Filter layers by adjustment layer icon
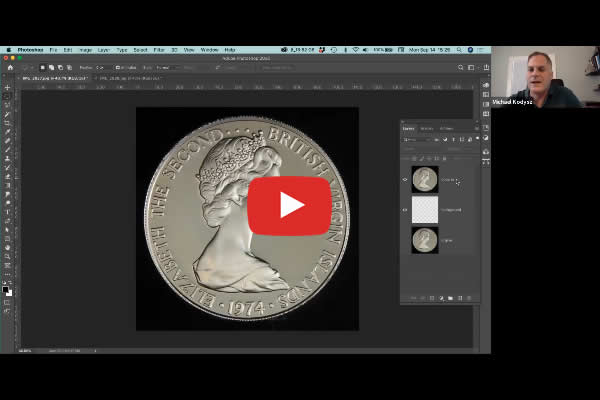Image resolution: width=600 pixels, height=400 pixels. (445, 140)
